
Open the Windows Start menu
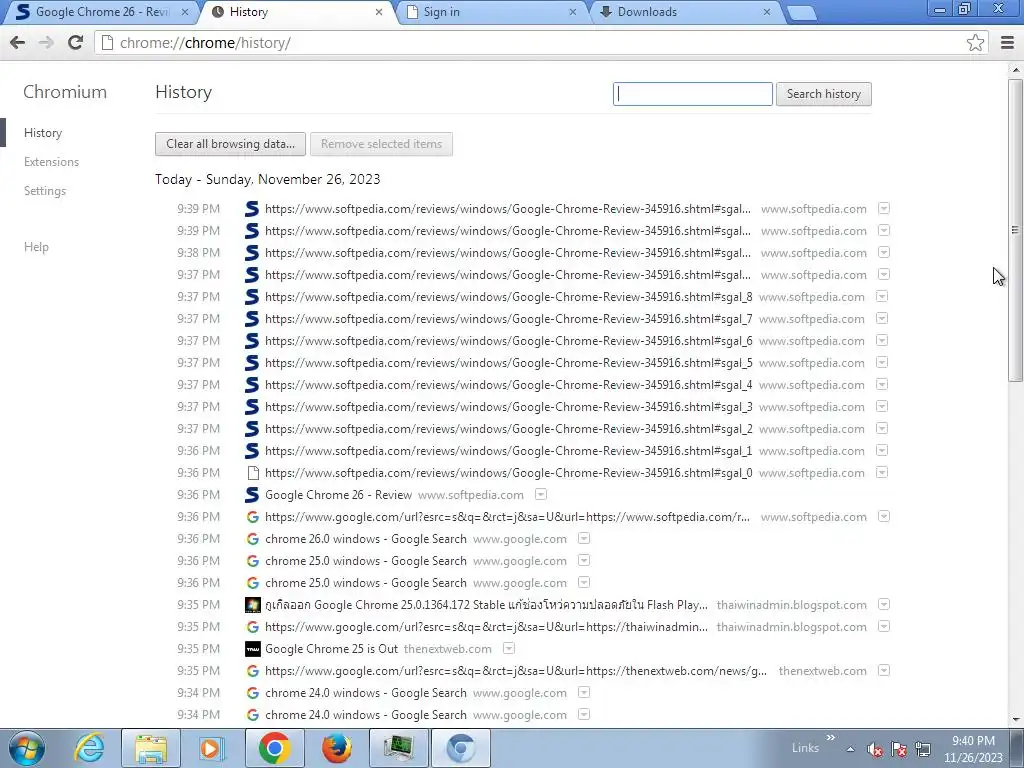(26, 748)
